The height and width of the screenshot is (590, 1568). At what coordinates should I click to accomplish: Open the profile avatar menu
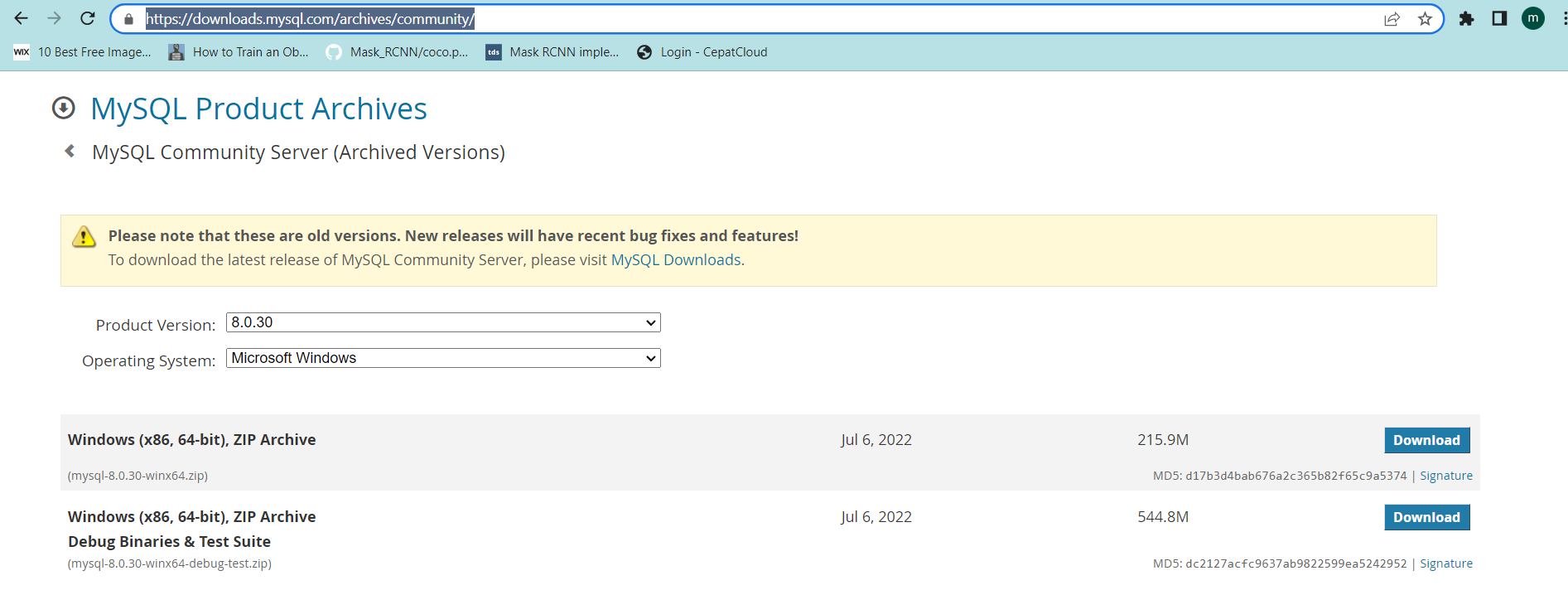point(1533,18)
